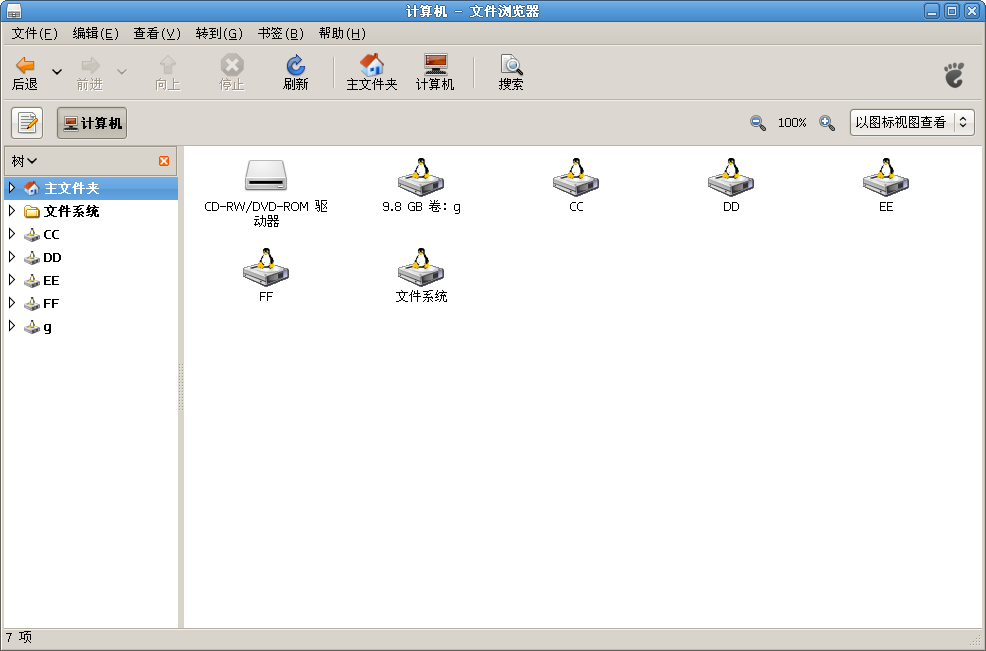Expand the DD tree node

(11, 257)
